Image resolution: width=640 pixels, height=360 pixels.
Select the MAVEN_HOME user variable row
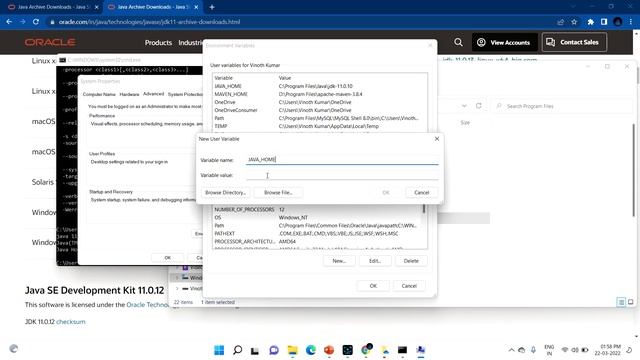(x=320, y=94)
